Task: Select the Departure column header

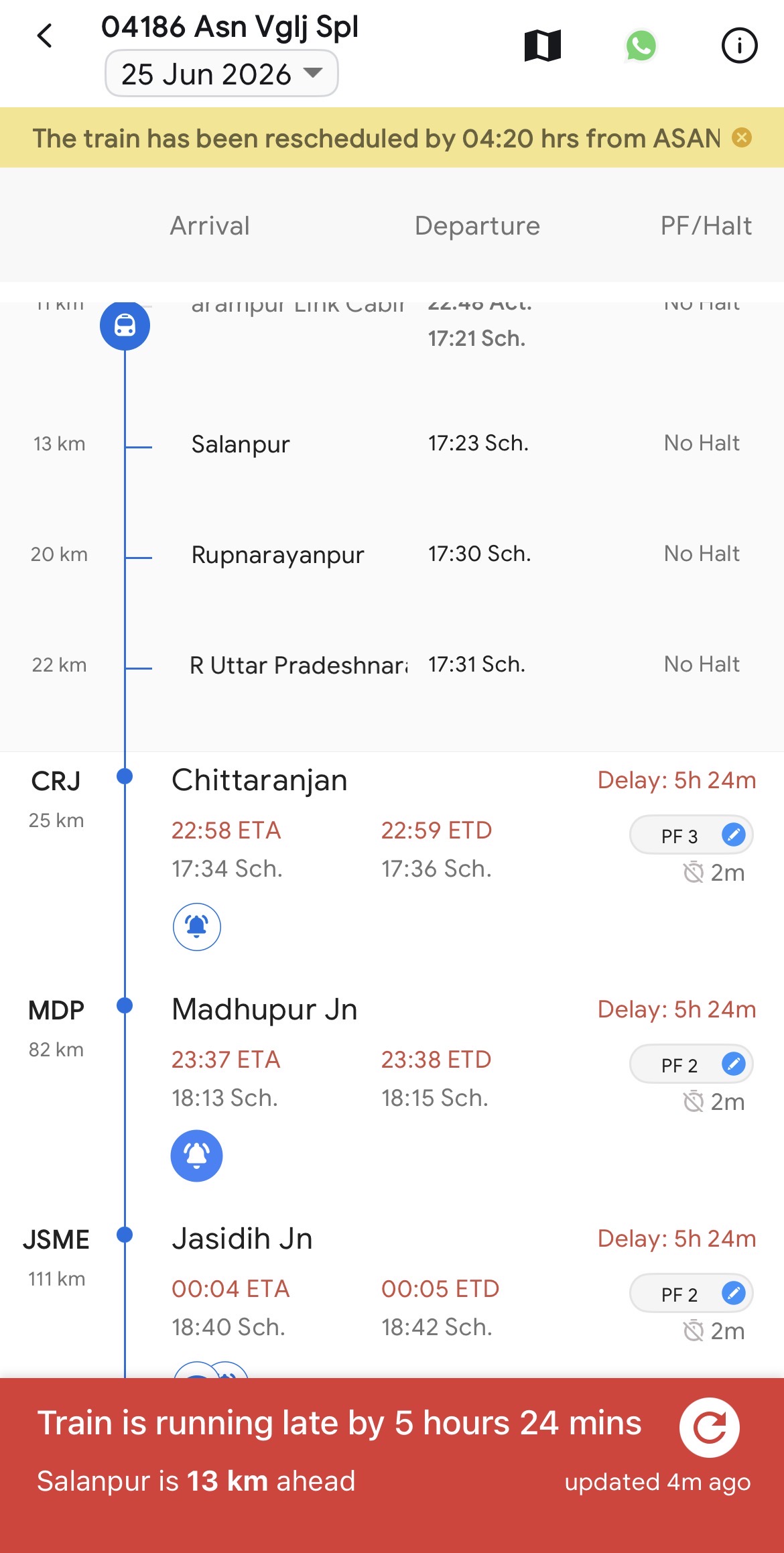Action: tap(477, 226)
